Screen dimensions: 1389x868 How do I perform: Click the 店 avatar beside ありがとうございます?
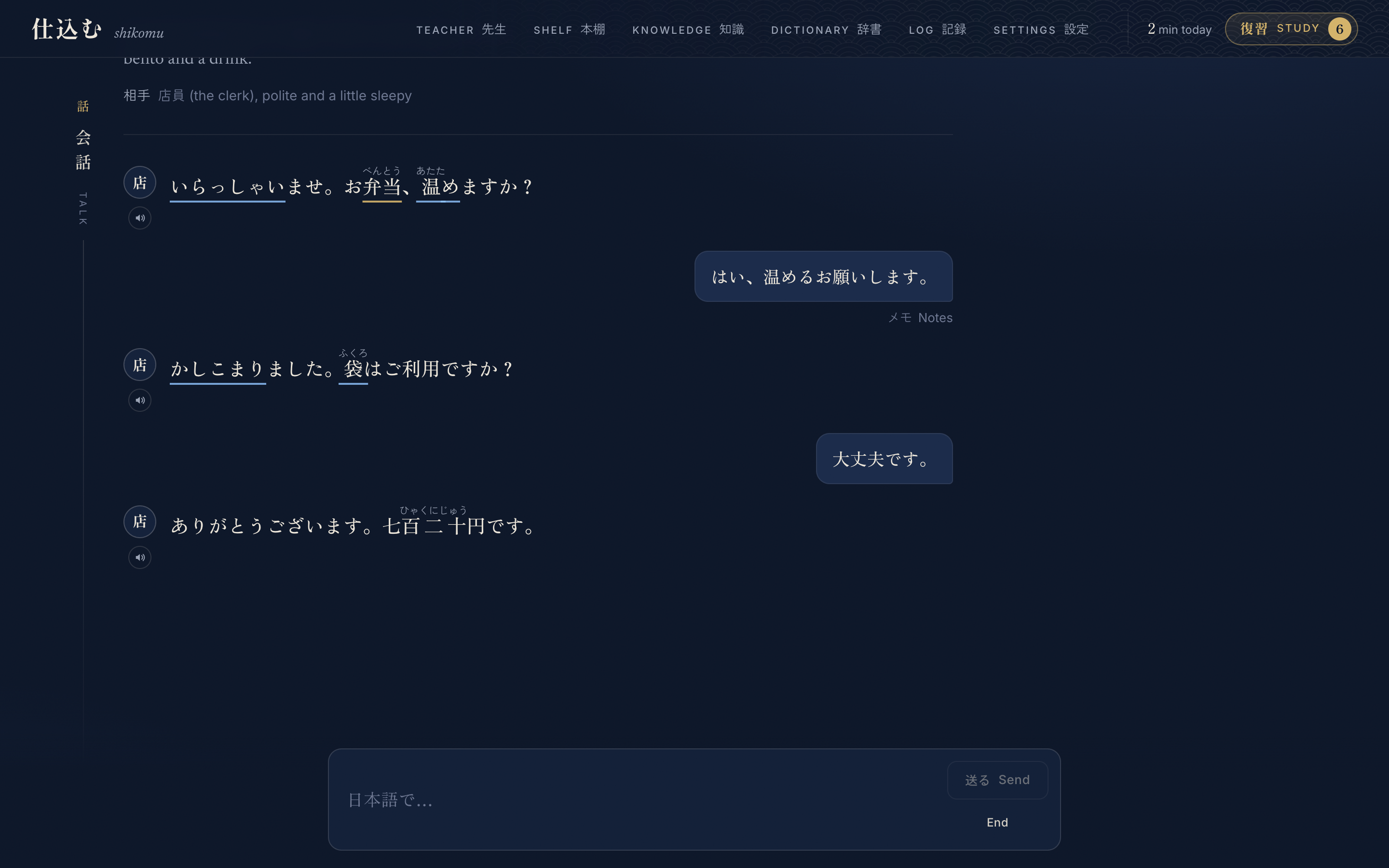click(139, 522)
